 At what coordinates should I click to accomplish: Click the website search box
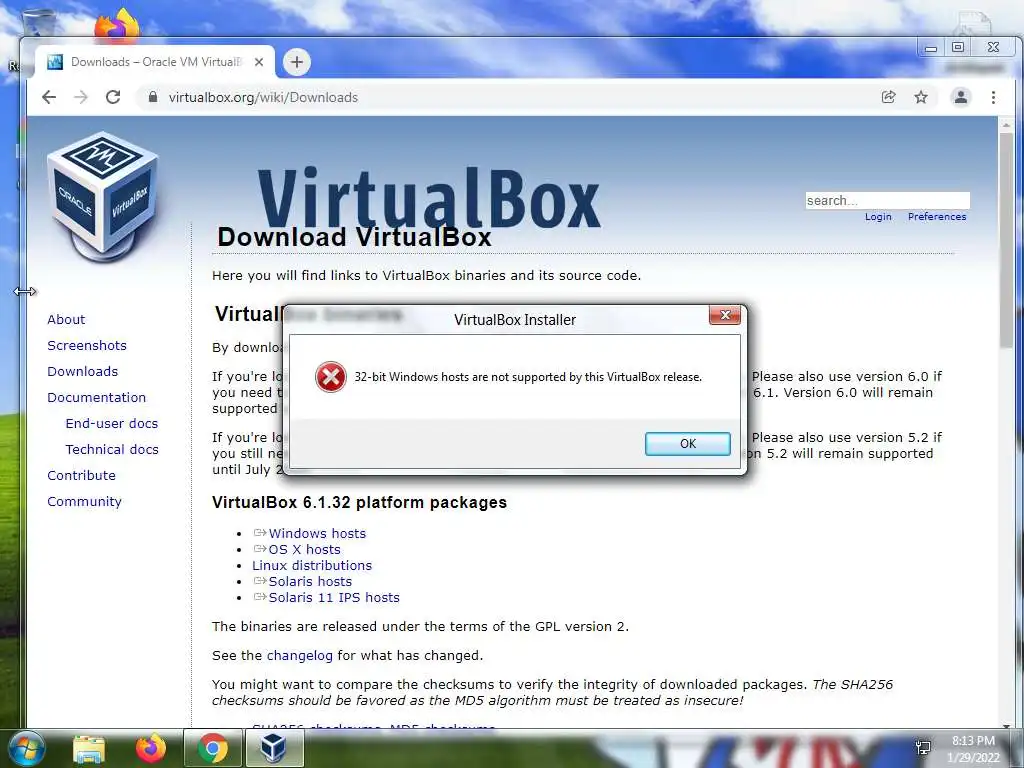click(x=888, y=200)
